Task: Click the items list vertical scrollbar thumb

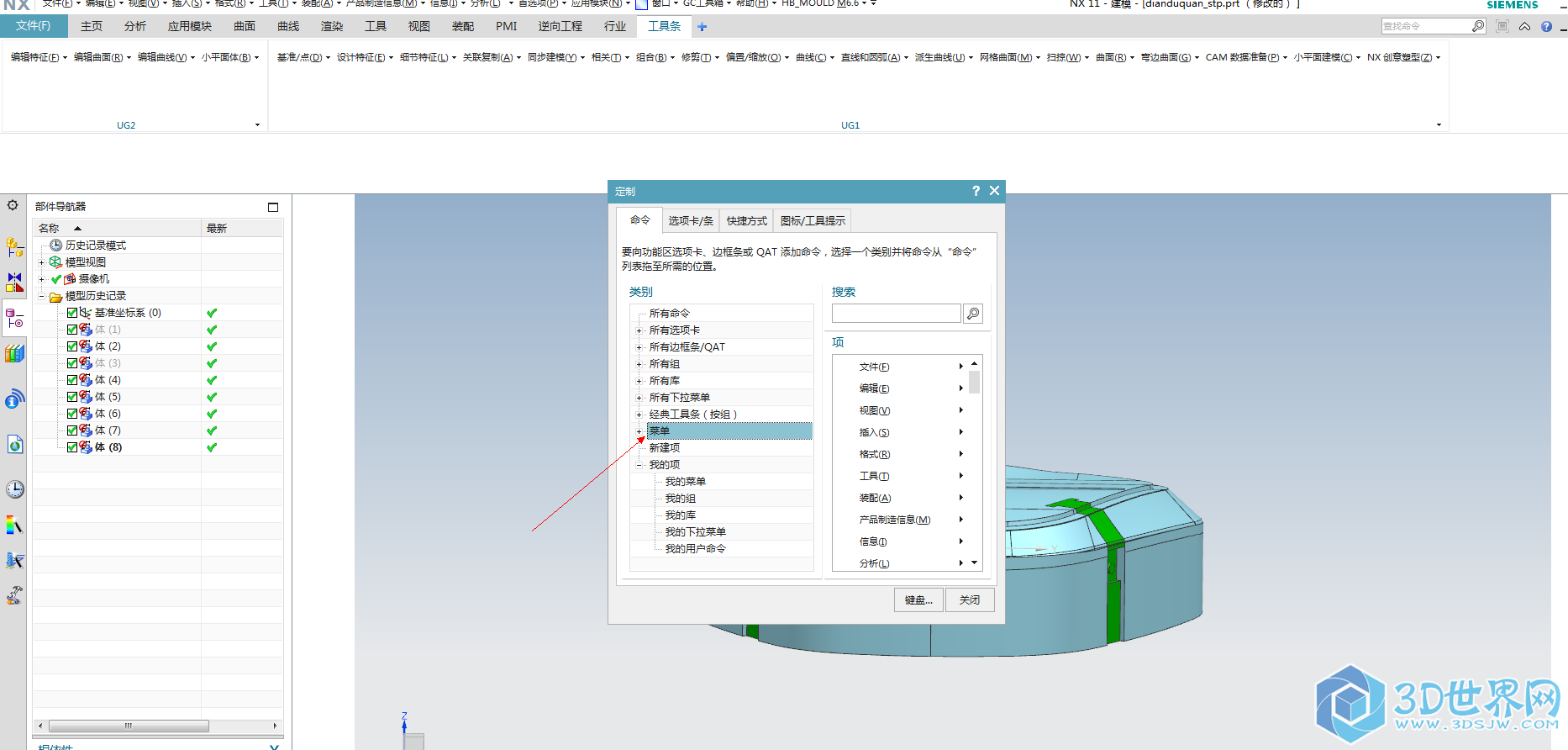Action: click(975, 382)
